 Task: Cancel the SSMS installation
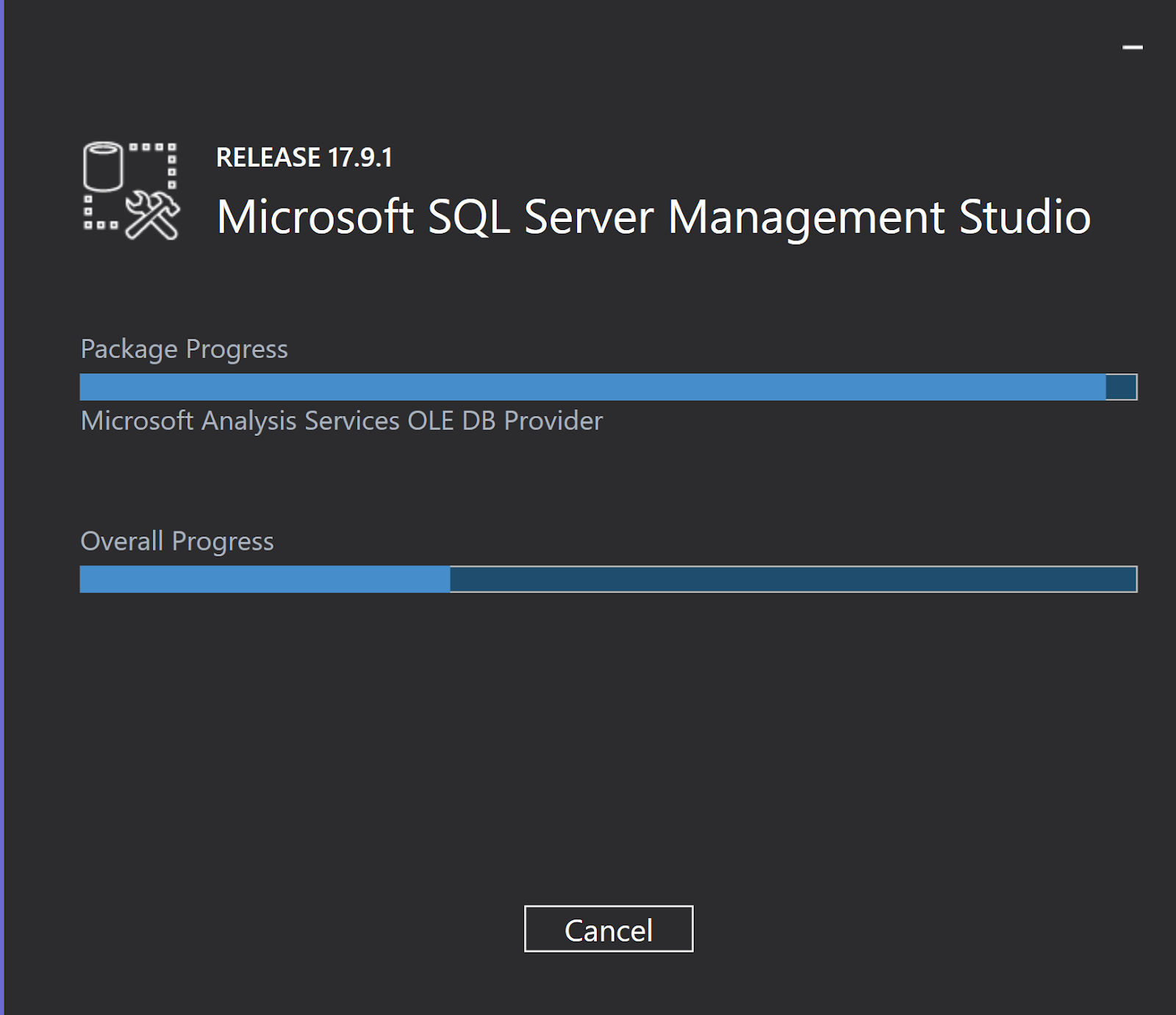(608, 929)
